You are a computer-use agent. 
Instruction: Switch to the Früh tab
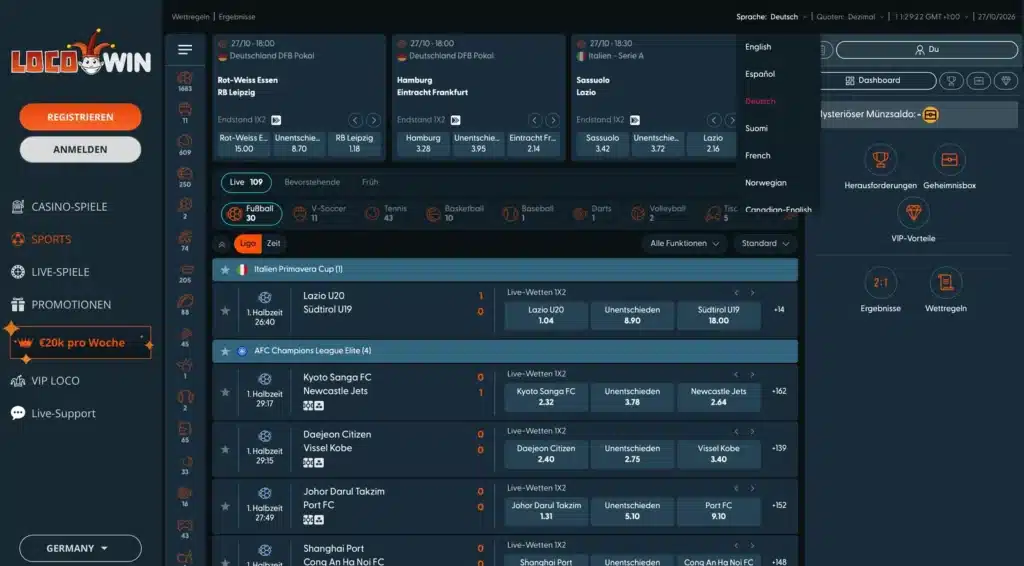tap(370, 183)
